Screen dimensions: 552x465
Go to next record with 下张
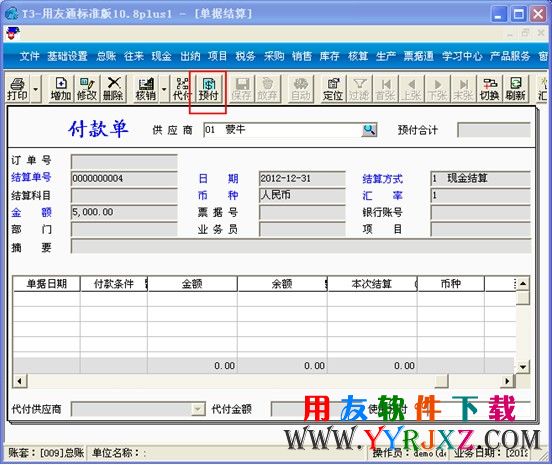(x=437, y=89)
